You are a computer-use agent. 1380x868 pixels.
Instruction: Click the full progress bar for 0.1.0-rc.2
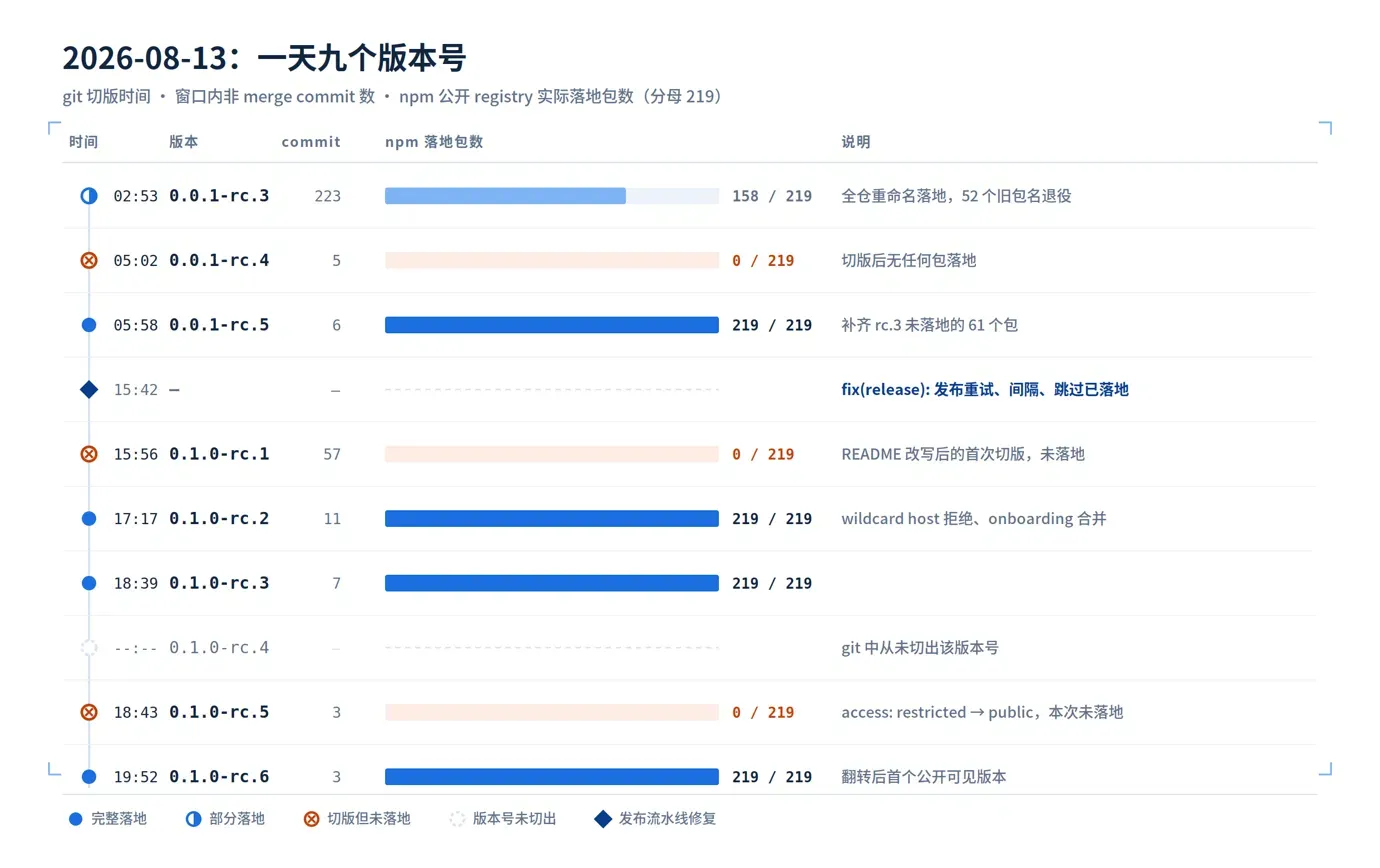[x=552, y=518]
